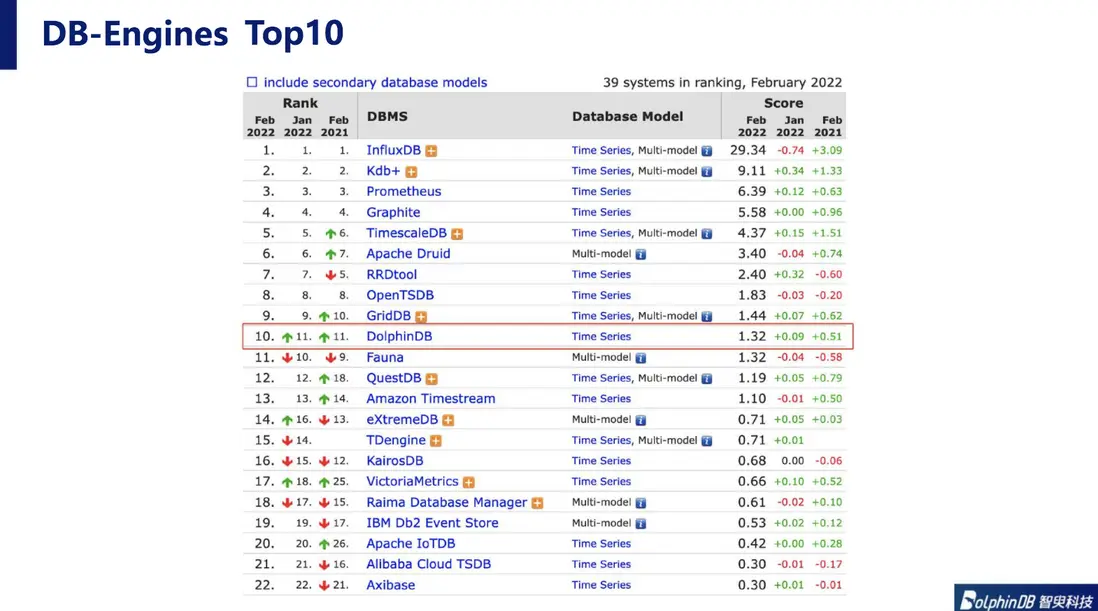Click the info icon in the GridDB row

[x=707, y=316]
